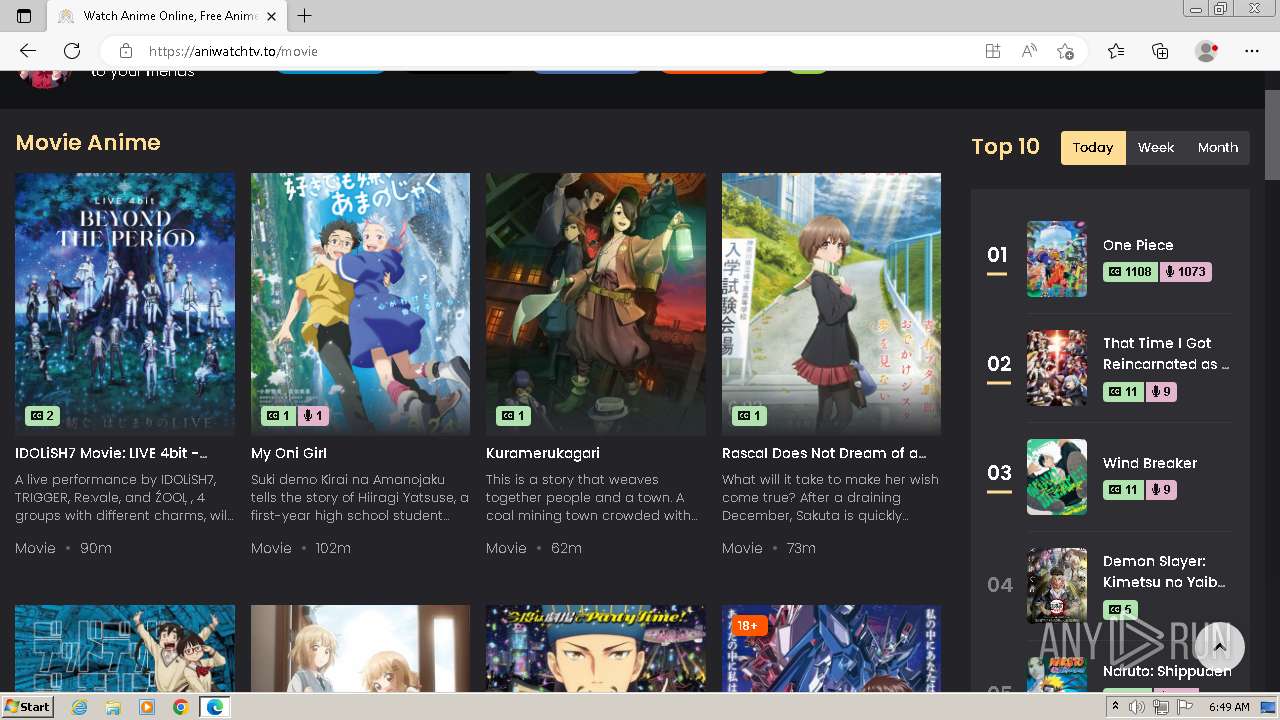Add this page to favorites

(1065, 51)
